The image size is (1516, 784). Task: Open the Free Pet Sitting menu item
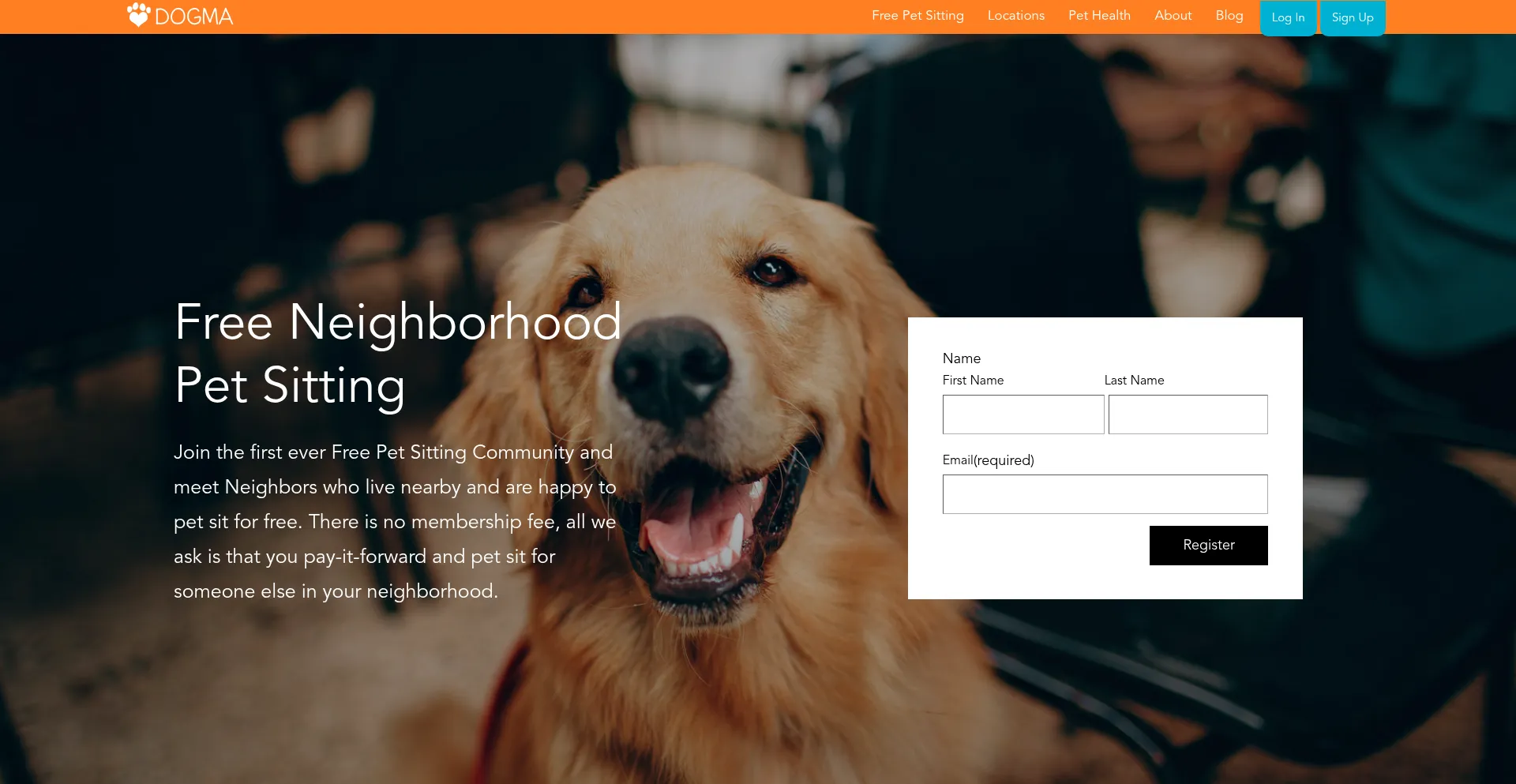click(x=917, y=16)
